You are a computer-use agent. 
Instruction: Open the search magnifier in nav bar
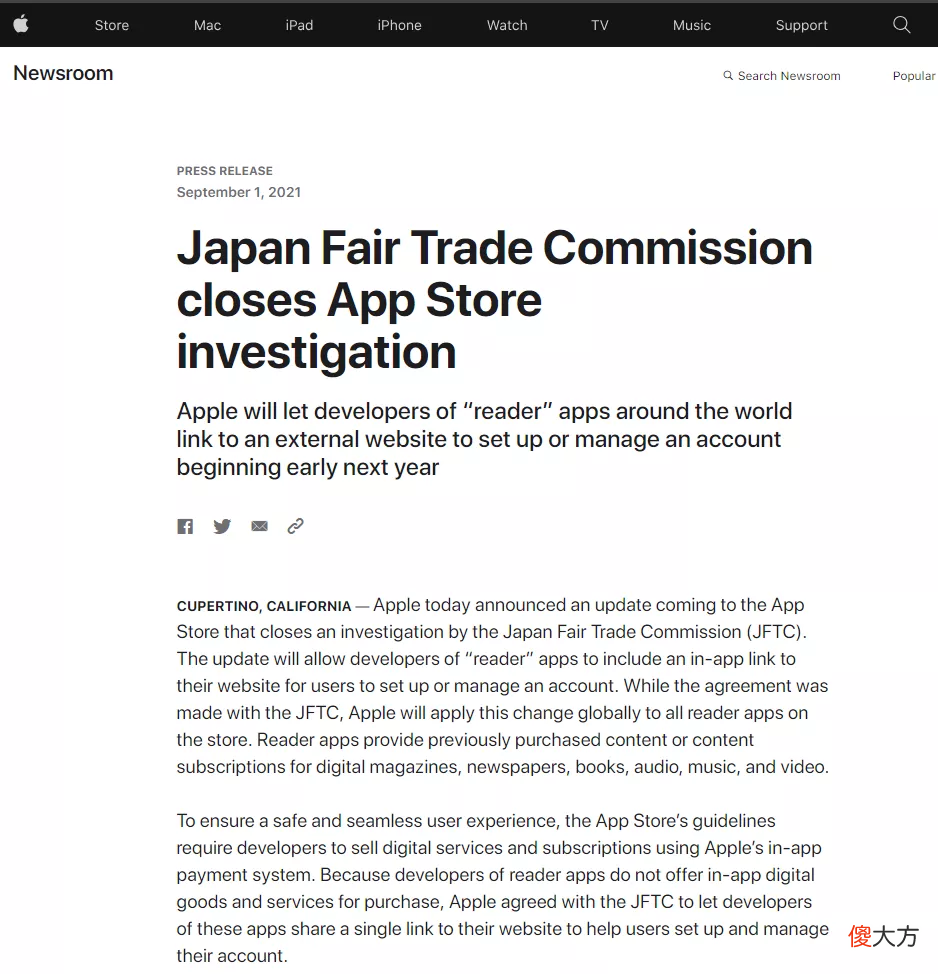pyautogui.click(x=901, y=25)
